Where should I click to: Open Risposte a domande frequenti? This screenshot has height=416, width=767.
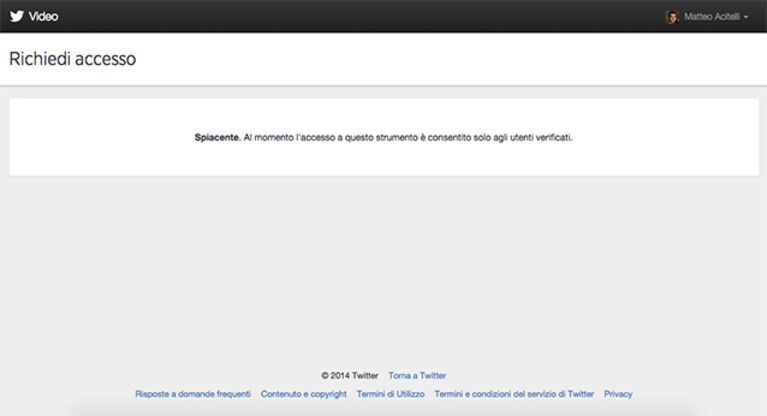click(193, 394)
